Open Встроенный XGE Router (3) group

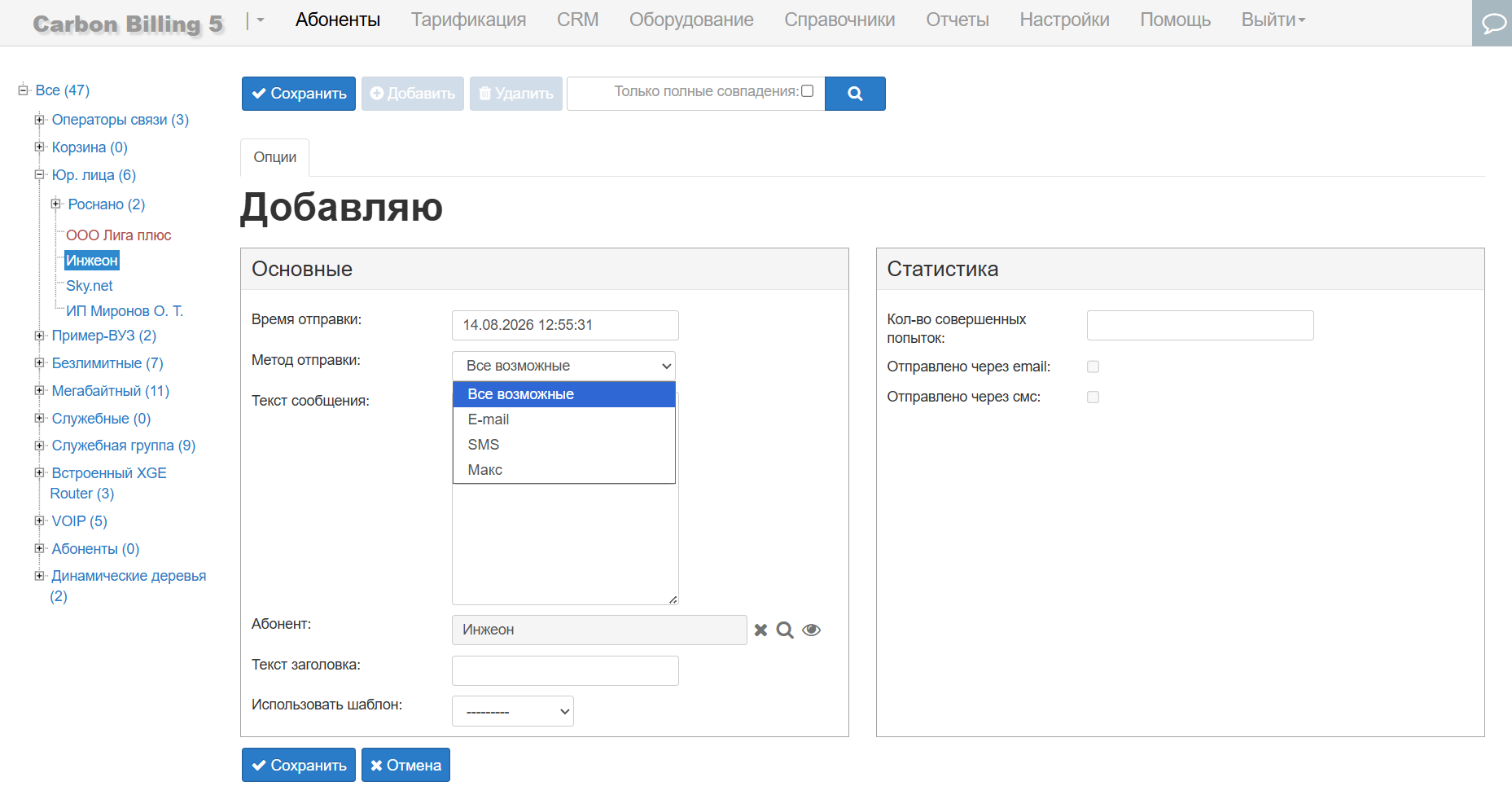pos(108,483)
